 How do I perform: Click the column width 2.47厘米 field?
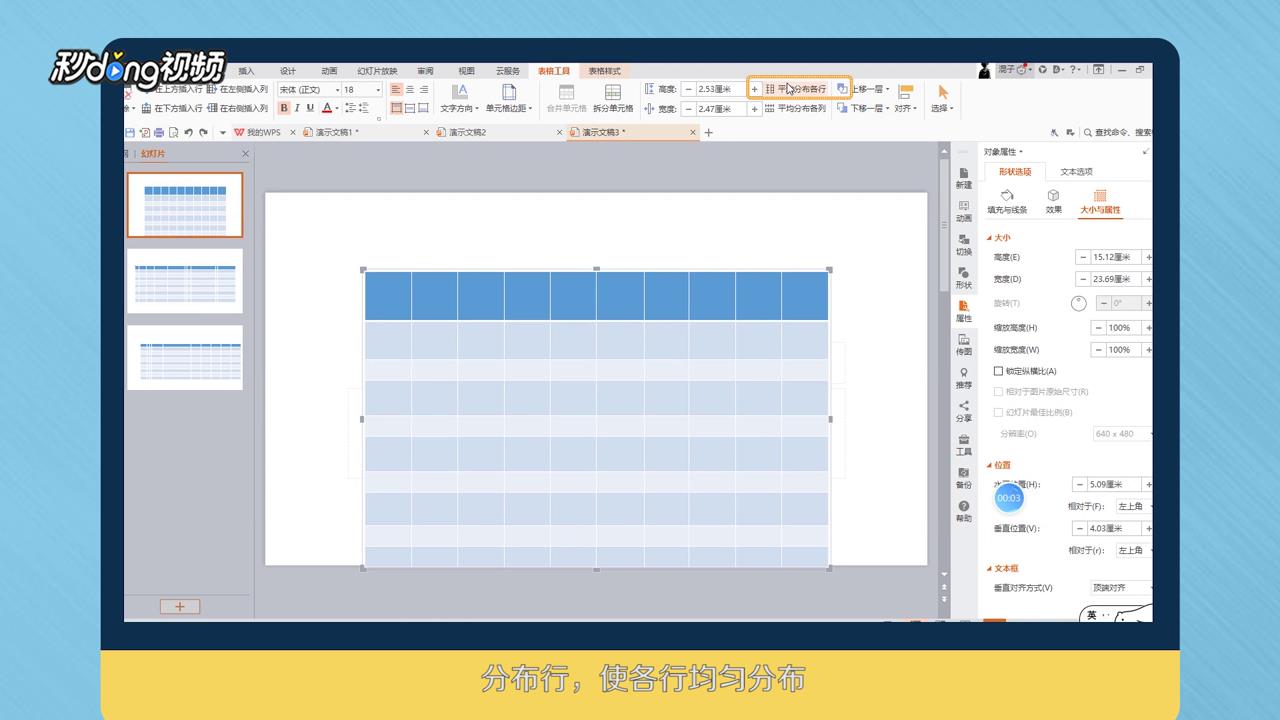tap(721, 108)
